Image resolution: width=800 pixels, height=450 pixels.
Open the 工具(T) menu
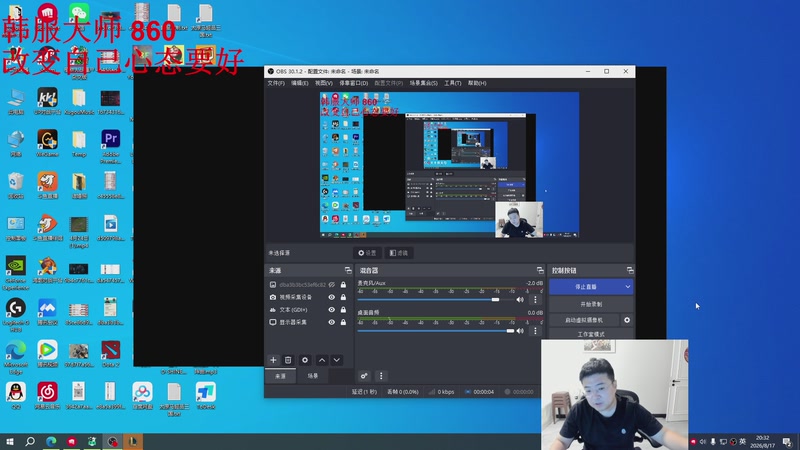(x=453, y=83)
